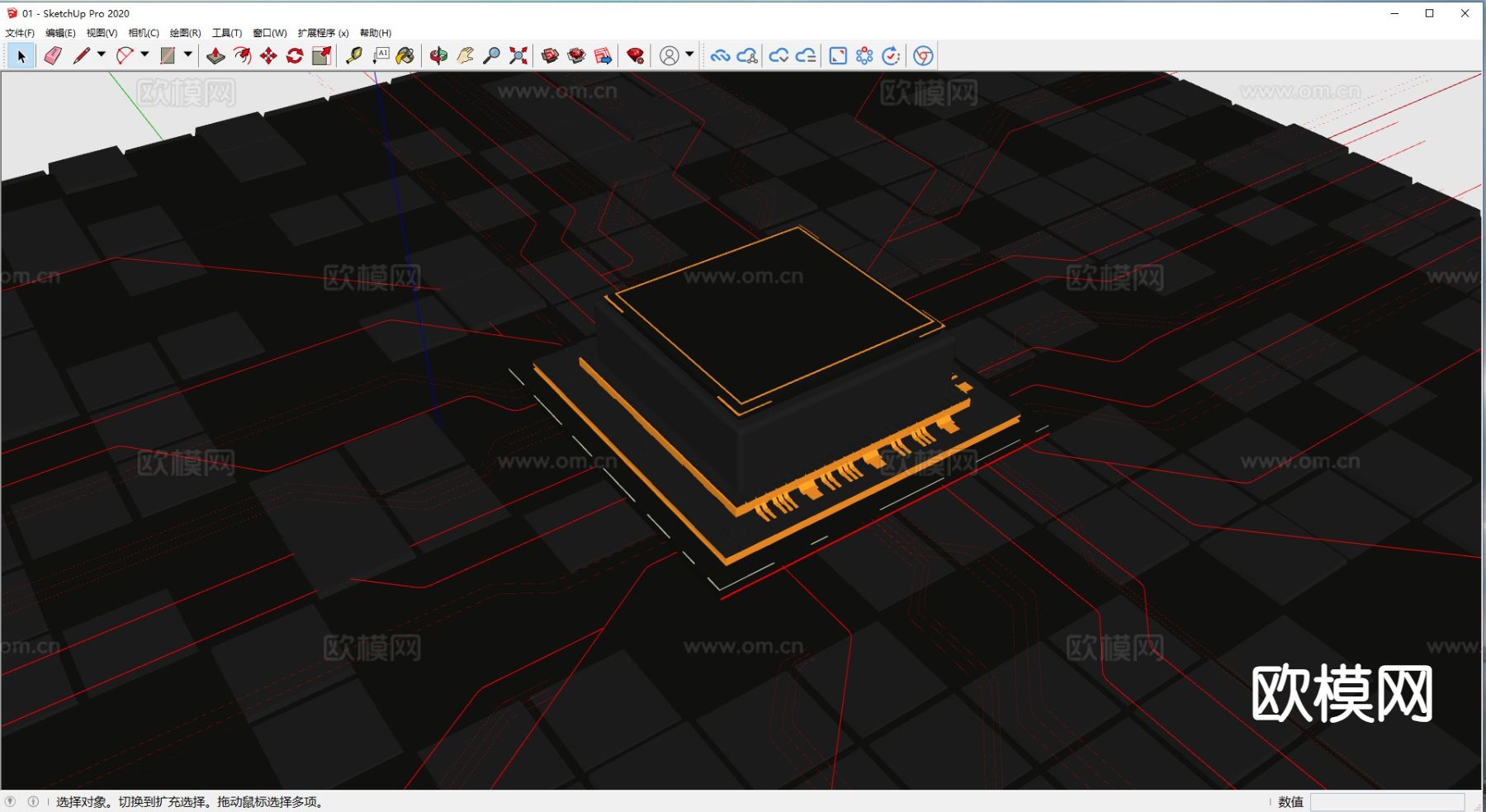Pick the Push/Pull tool

point(215,55)
